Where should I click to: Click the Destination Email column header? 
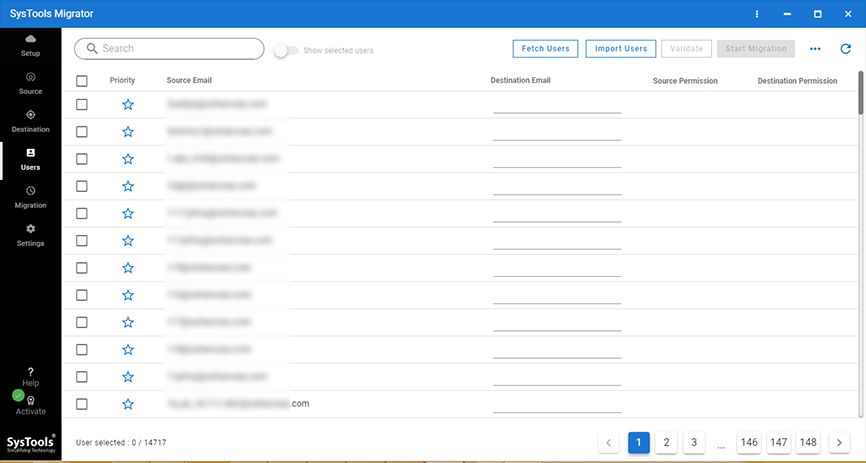(x=520, y=80)
